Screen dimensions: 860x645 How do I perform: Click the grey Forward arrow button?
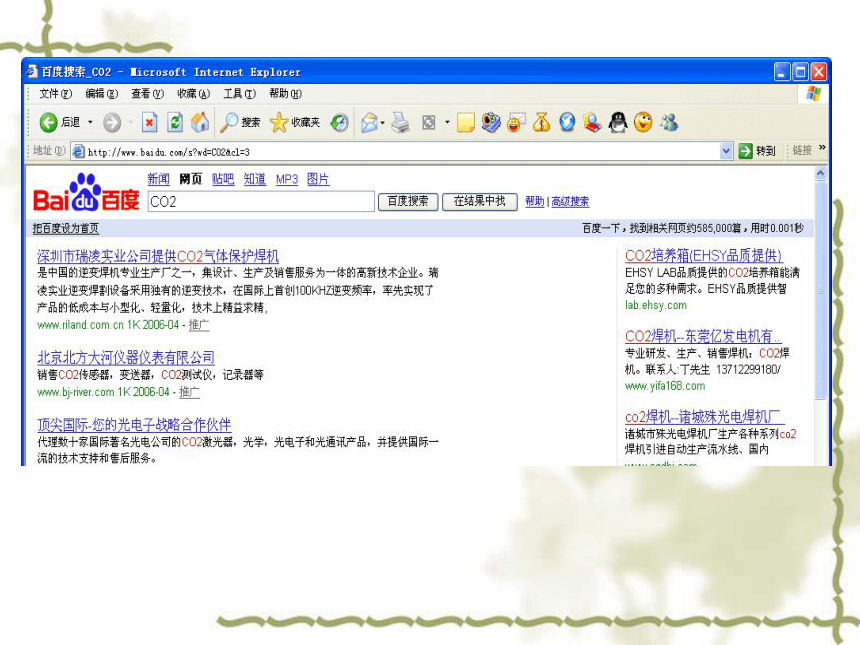112,122
